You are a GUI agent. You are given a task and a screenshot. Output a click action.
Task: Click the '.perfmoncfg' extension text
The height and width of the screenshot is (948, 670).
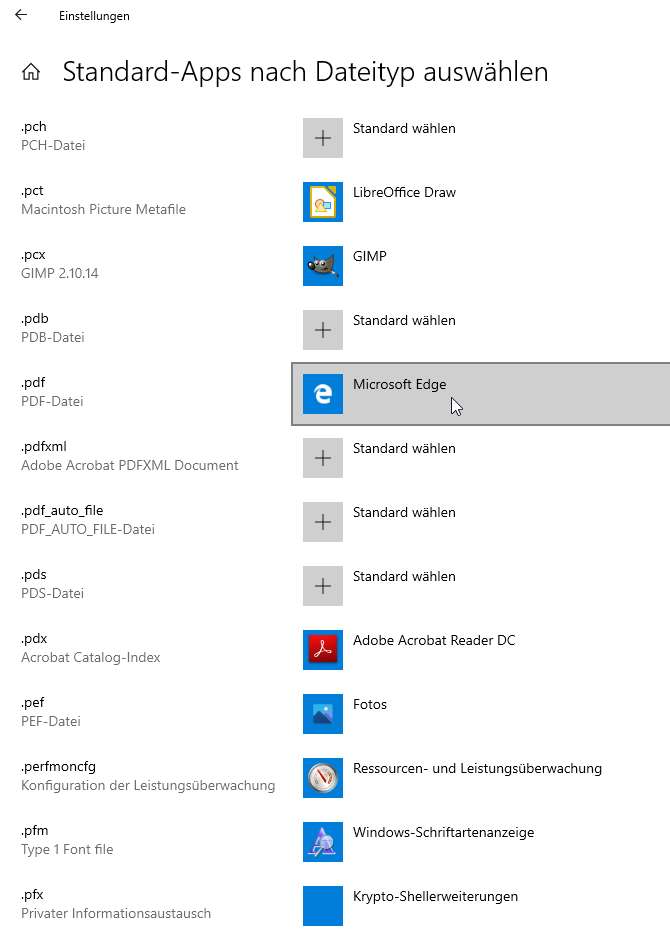(59, 767)
